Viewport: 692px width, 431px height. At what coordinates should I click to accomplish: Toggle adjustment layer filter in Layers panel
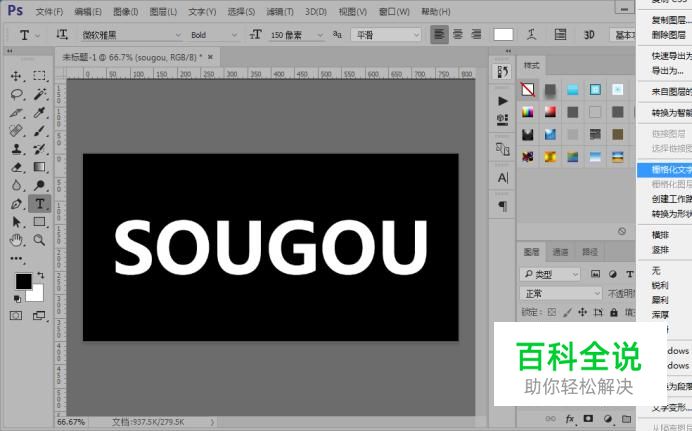click(613, 274)
